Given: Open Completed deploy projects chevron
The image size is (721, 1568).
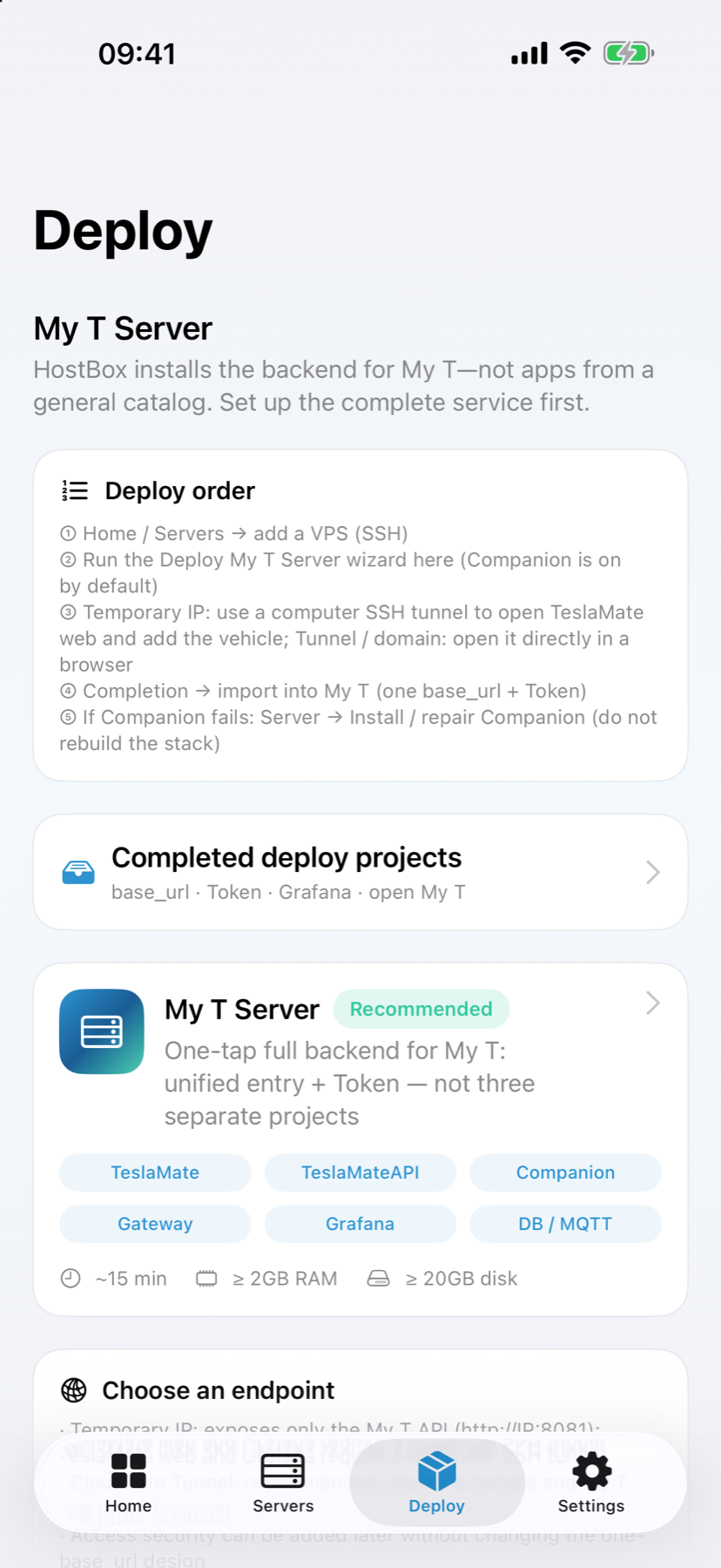Looking at the screenshot, I should tap(653, 872).
